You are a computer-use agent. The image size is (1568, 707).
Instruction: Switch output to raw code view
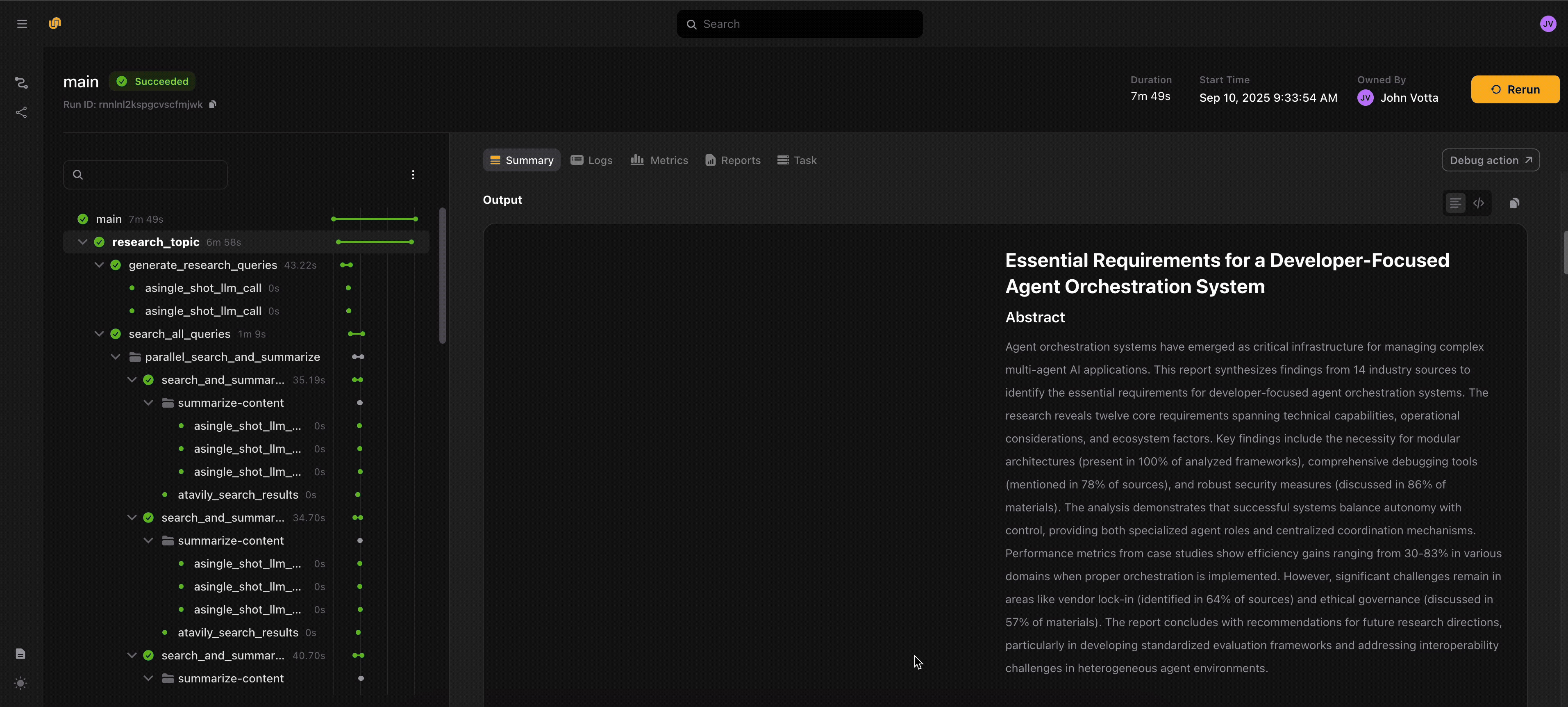pos(1479,203)
